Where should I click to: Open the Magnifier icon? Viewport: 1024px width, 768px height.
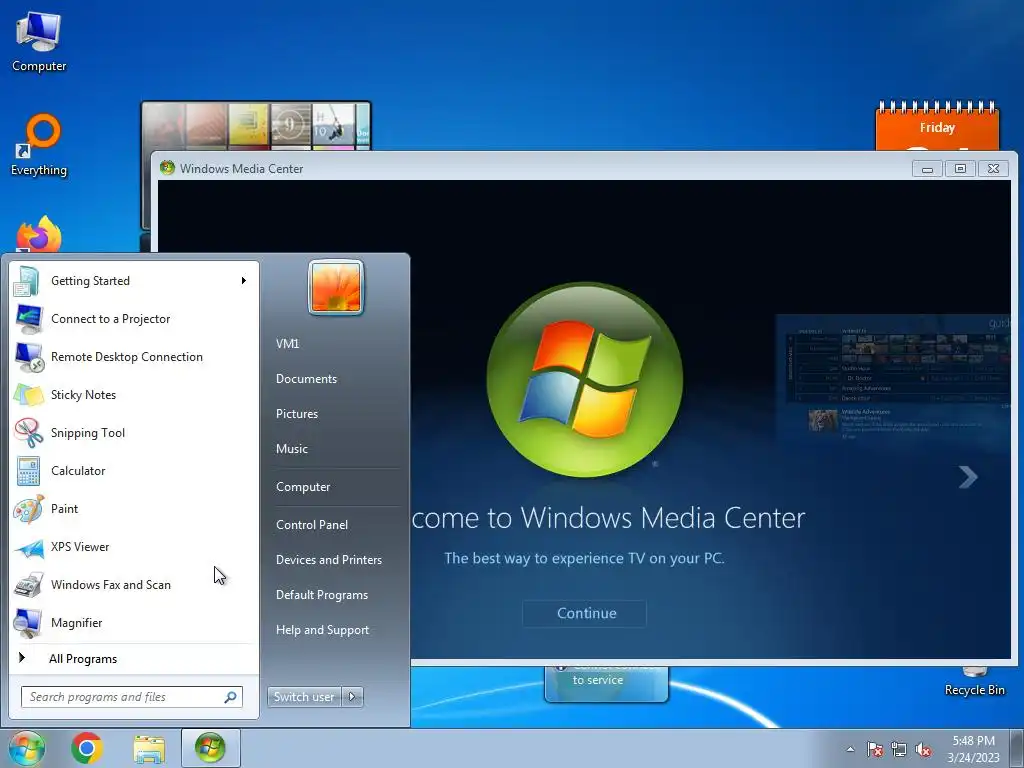[x=28, y=623]
